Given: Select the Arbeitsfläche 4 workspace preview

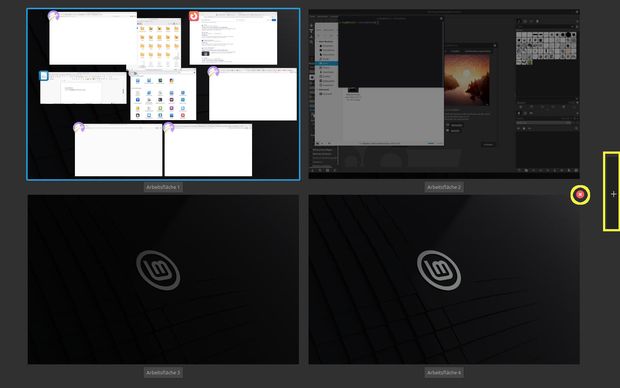Looking at the screenshot, I should pos(444,279).
